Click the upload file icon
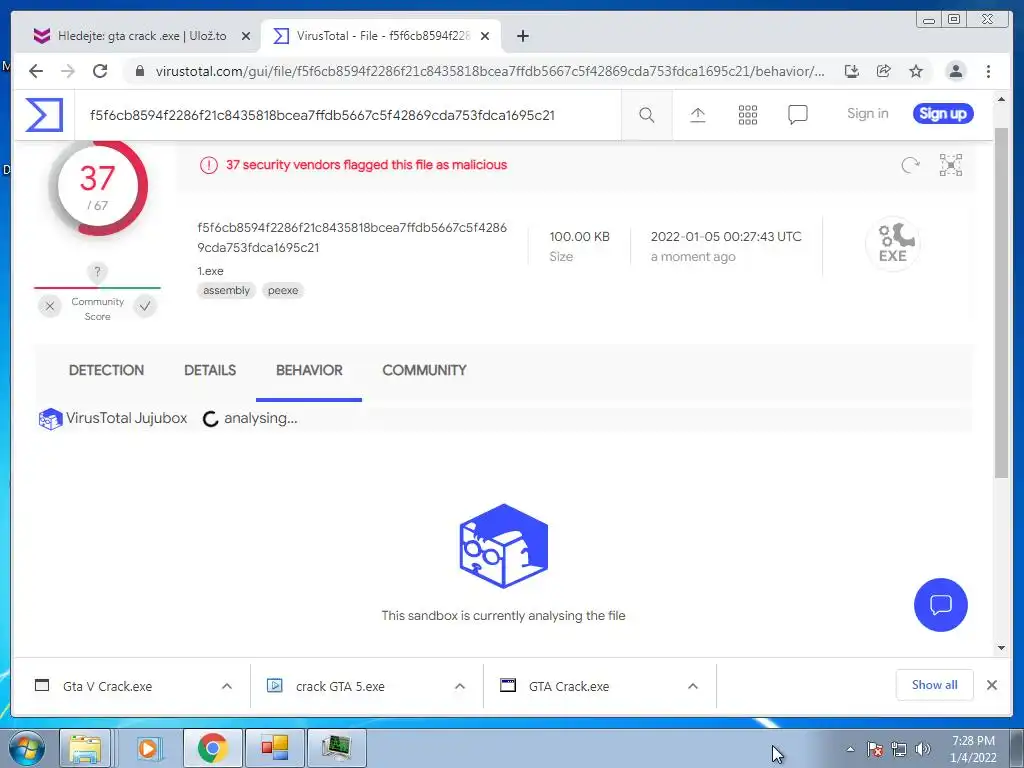Screen dimensions: 1024x768 (x=697, y=115)
